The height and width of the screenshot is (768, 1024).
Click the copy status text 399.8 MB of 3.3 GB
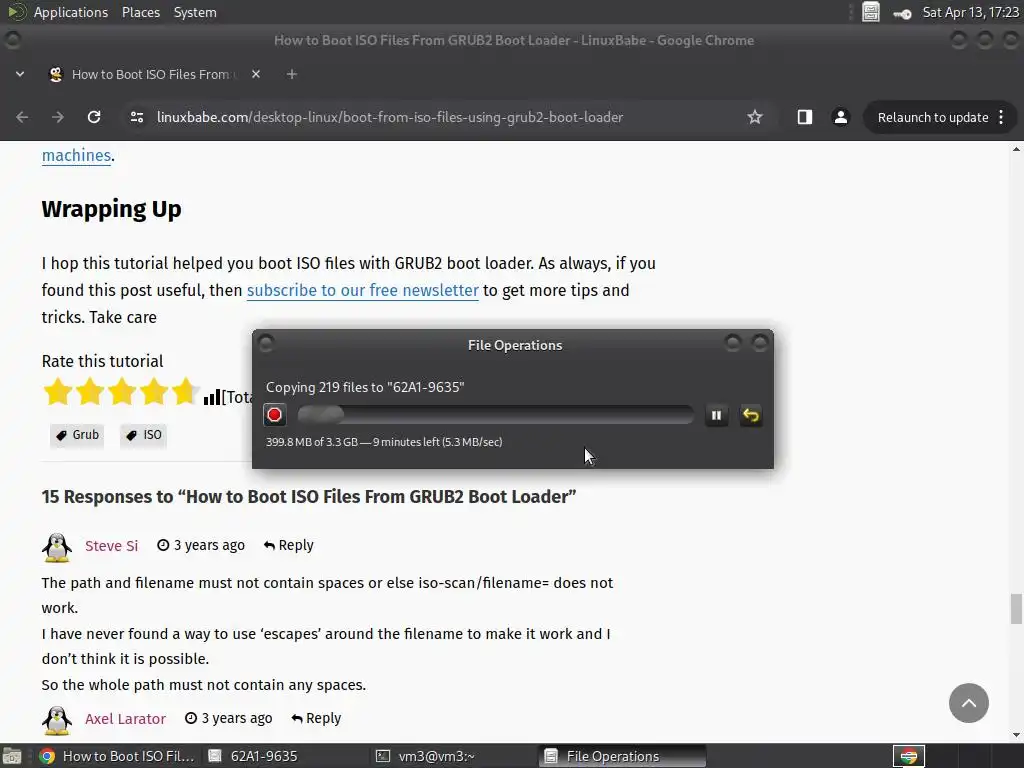coord(384,442)
